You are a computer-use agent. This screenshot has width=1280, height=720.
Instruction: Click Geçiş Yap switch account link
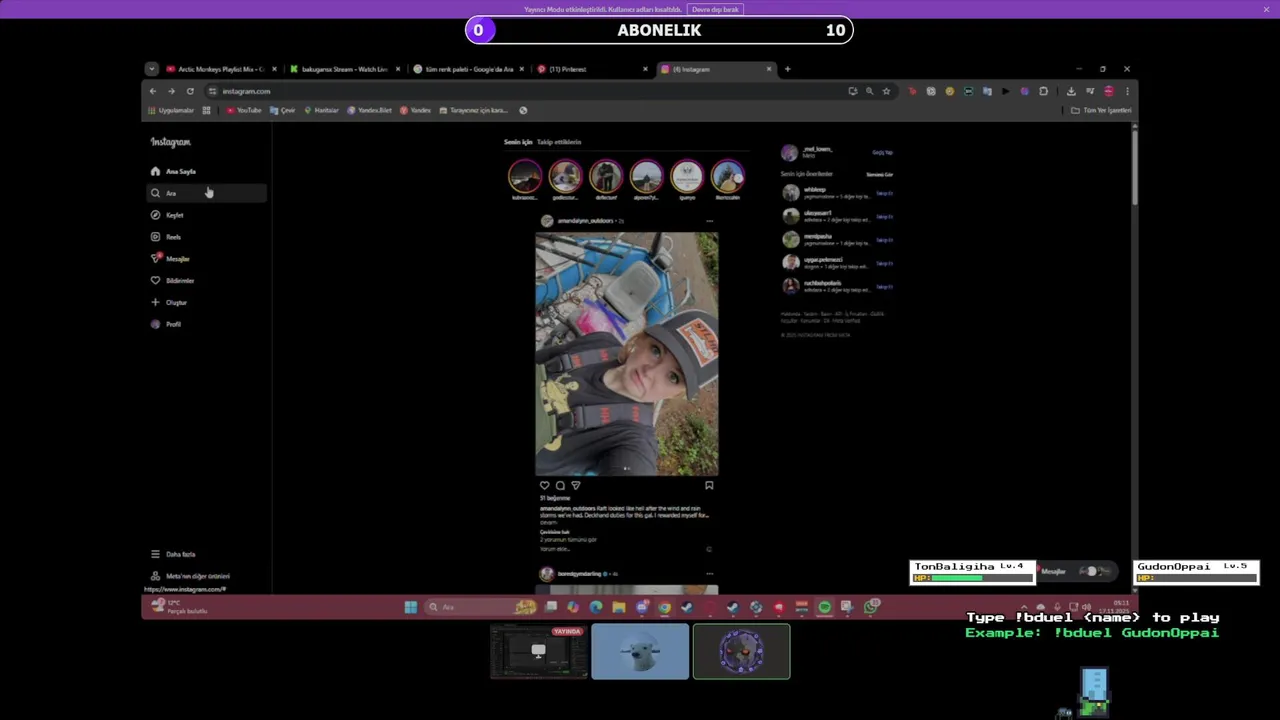882,152
